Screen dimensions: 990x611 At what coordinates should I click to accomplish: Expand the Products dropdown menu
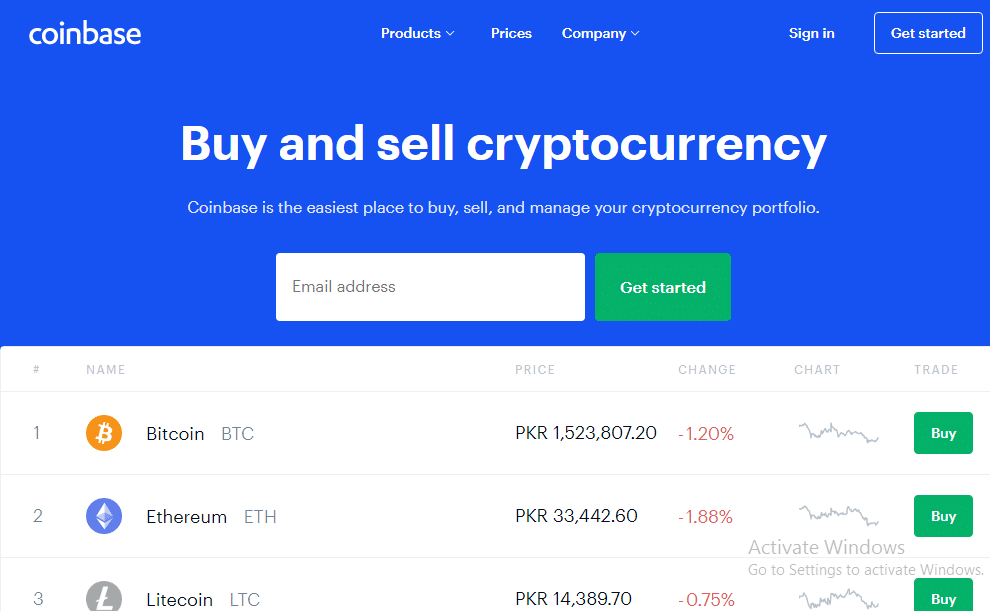click(x=417, y=33)
